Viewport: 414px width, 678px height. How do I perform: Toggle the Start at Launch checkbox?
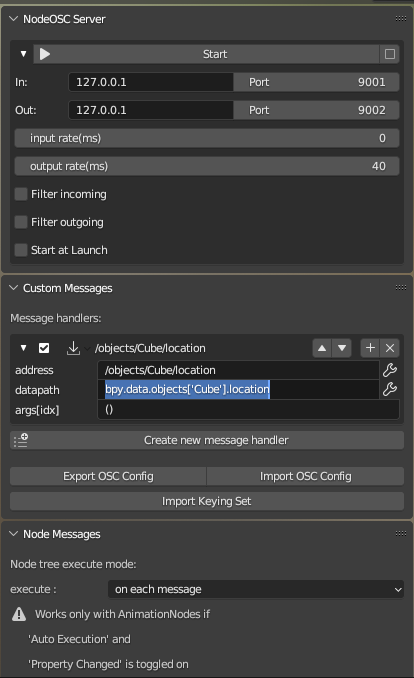21,250
